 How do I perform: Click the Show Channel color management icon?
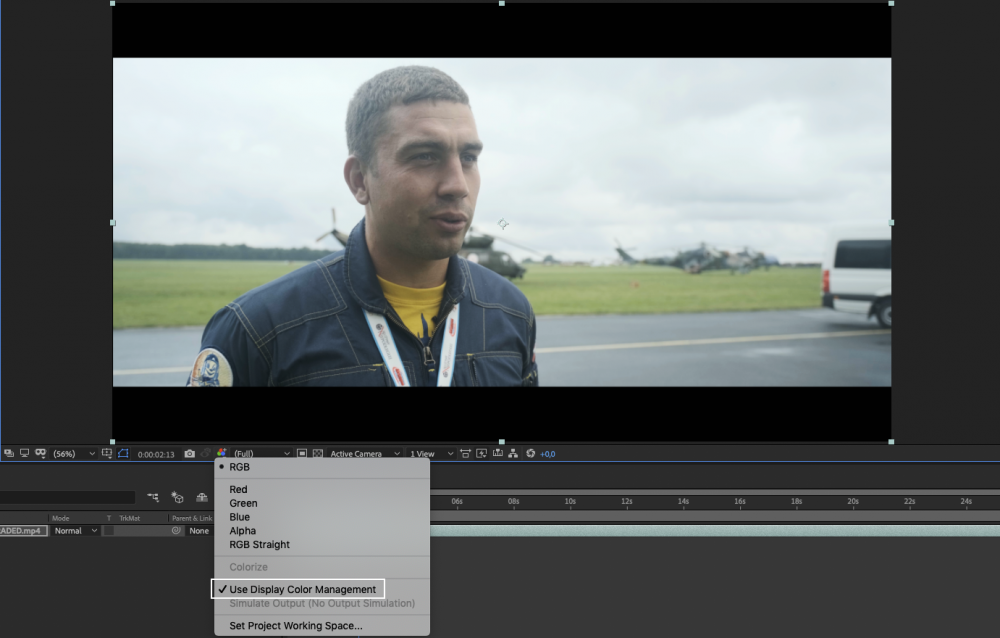click(222, 454)
